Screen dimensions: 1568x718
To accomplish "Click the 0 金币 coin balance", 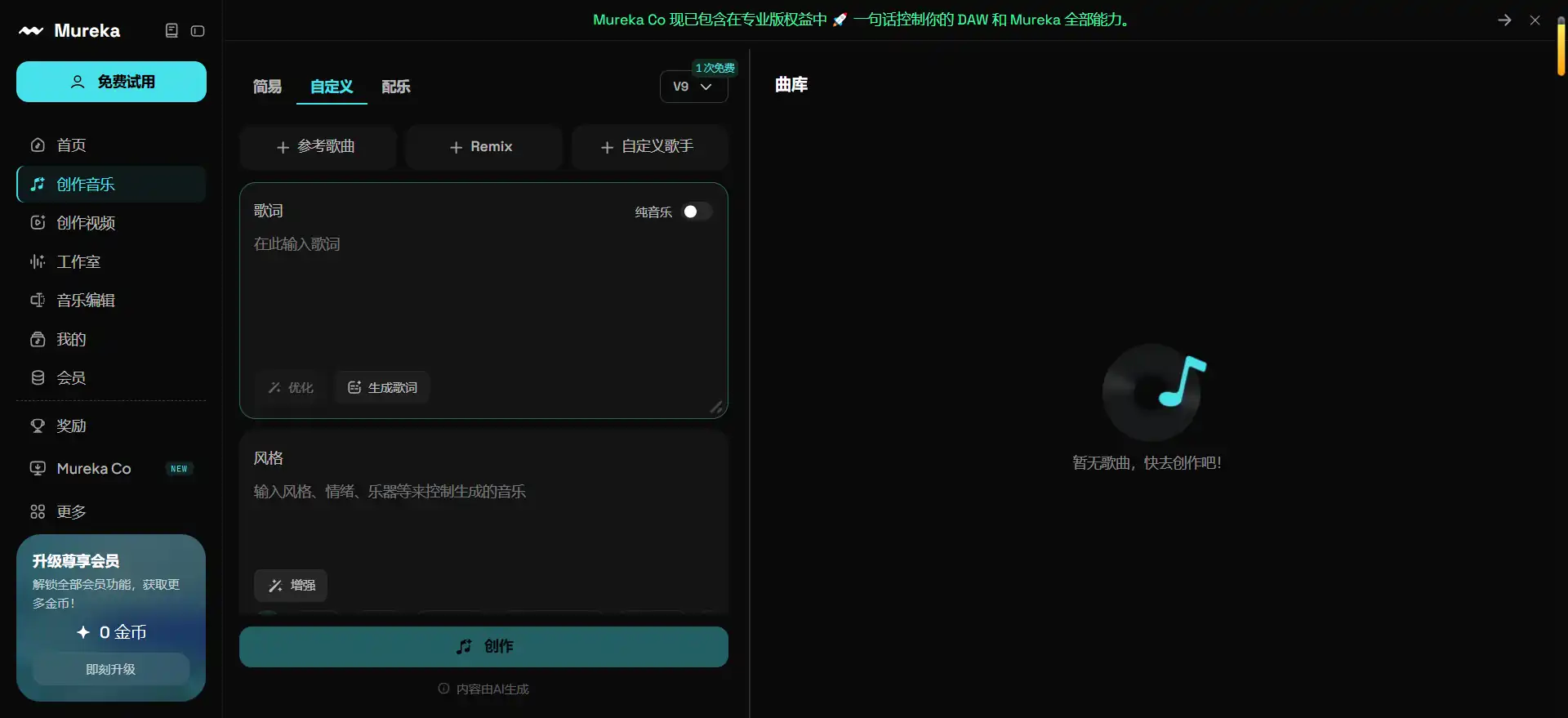I will (x=111, y=632).
